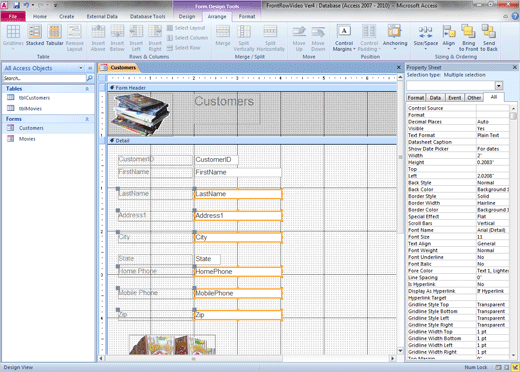Open the Control Padding dropdown
The width and height of the screenshot is (520, 372).
click(x=369, y=38)
